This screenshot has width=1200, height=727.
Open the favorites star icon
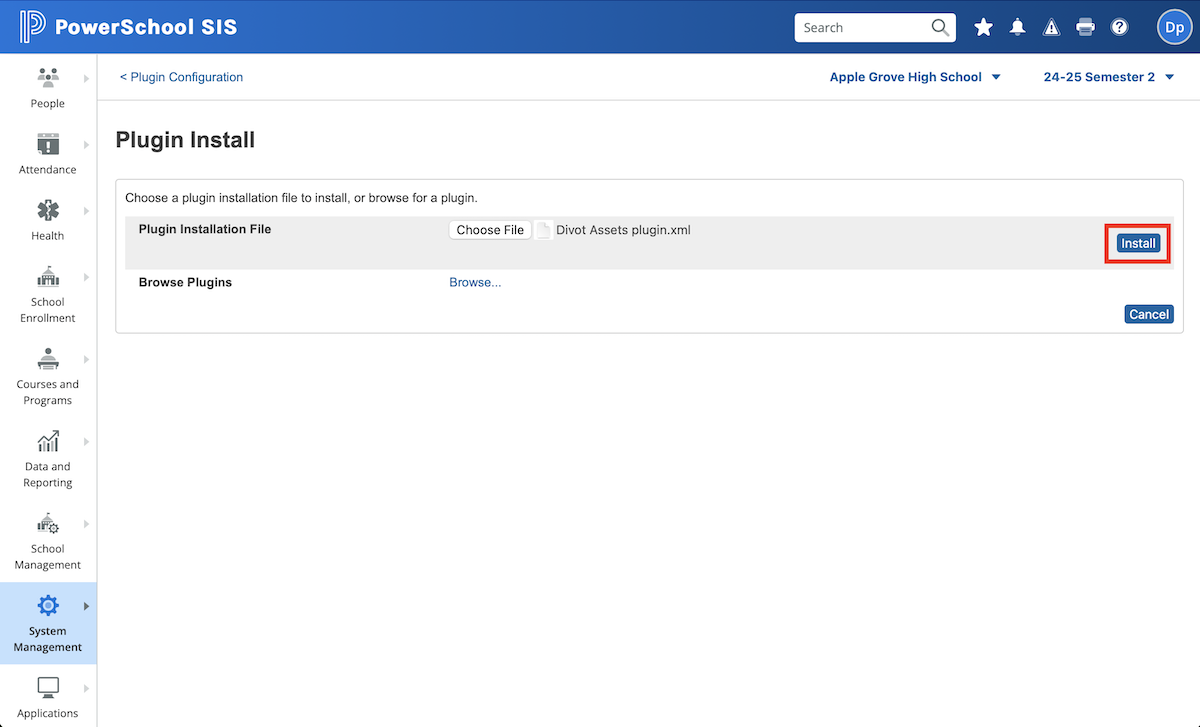pyautogui.click(x=984, y=28)
